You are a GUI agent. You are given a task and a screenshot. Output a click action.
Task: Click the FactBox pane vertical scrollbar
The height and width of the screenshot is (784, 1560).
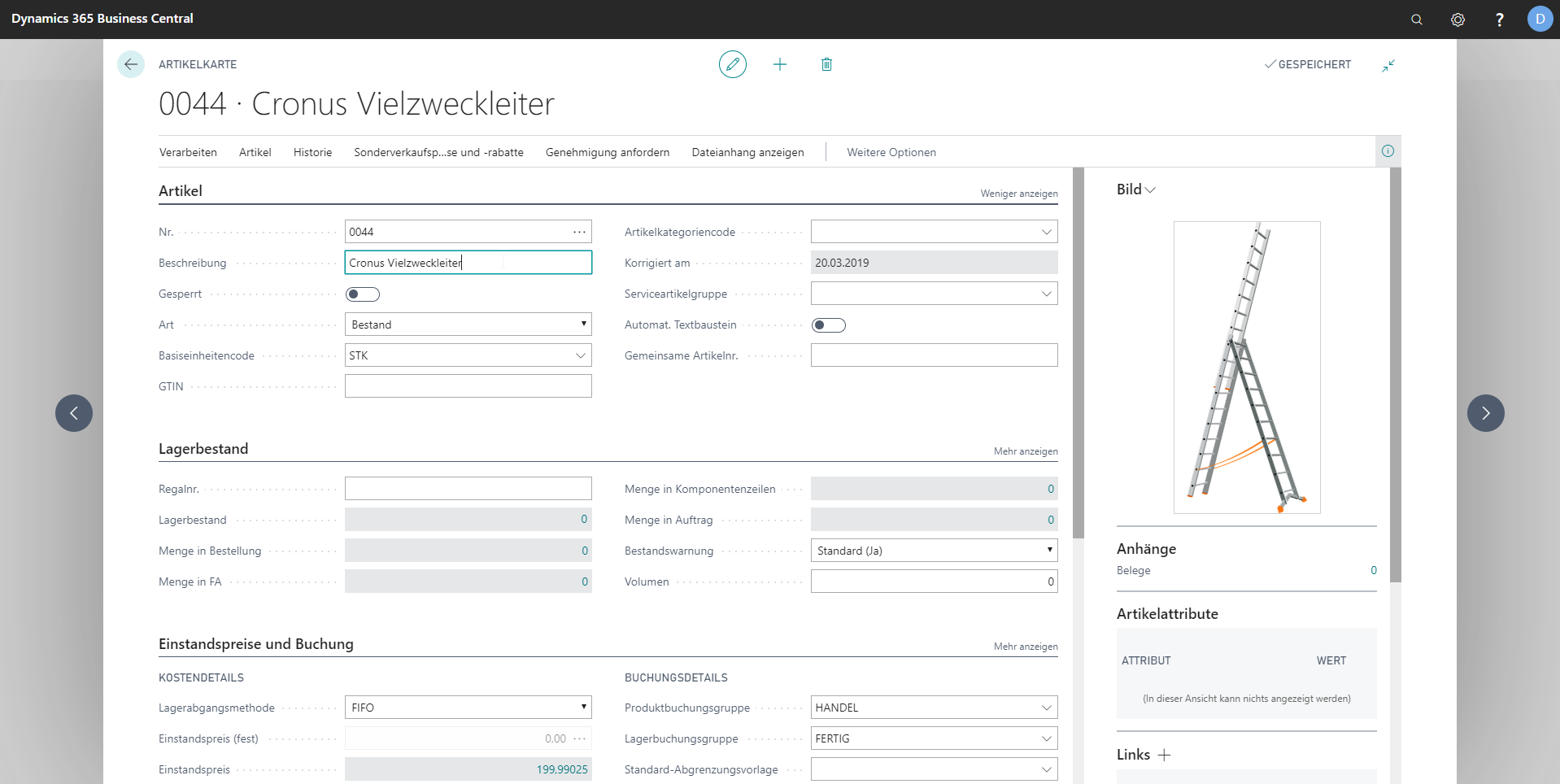point(1396,375)
